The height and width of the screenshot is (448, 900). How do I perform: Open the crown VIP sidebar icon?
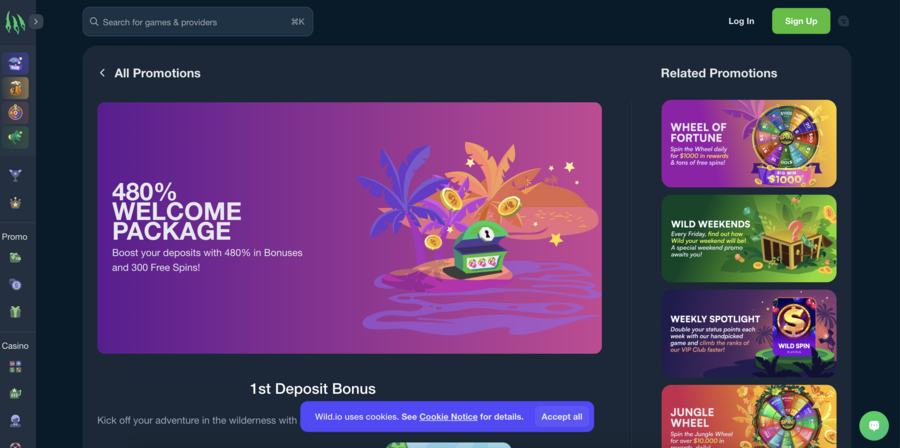[15, 202]
